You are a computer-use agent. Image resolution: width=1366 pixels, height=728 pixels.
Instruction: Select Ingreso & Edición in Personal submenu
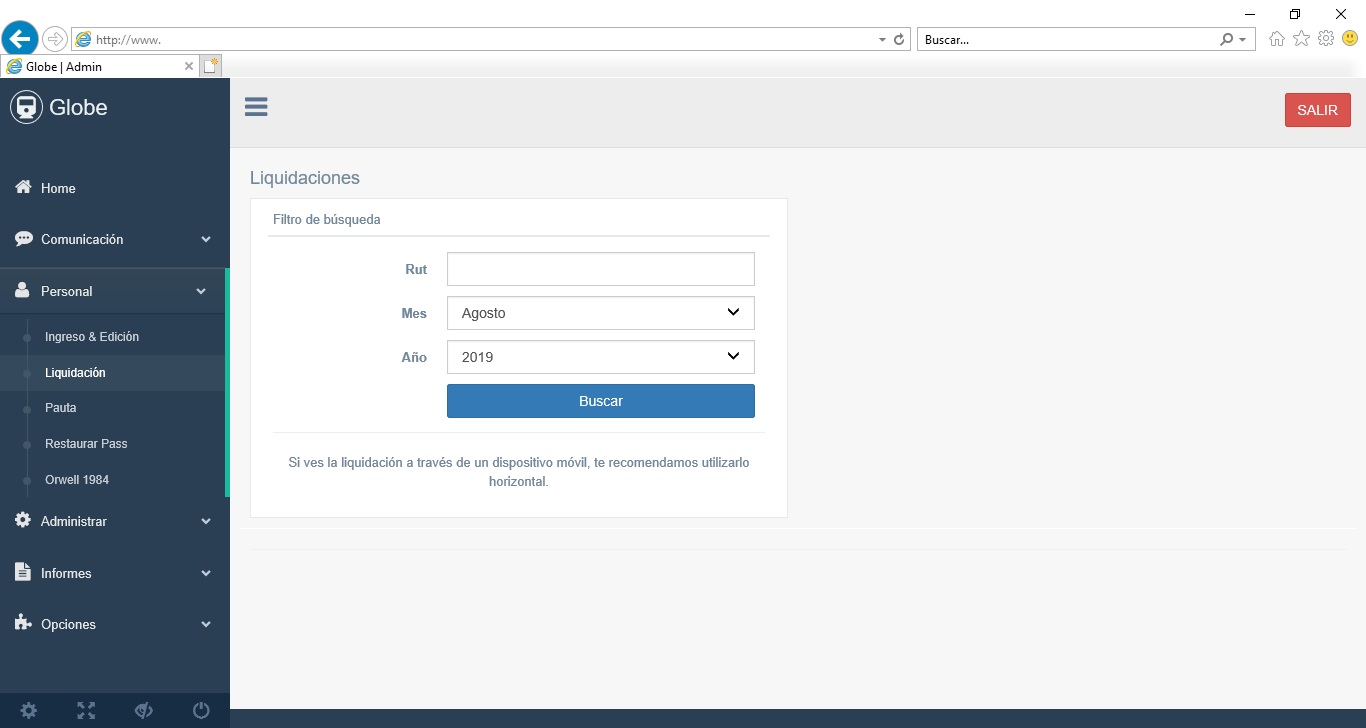(92, 337)
